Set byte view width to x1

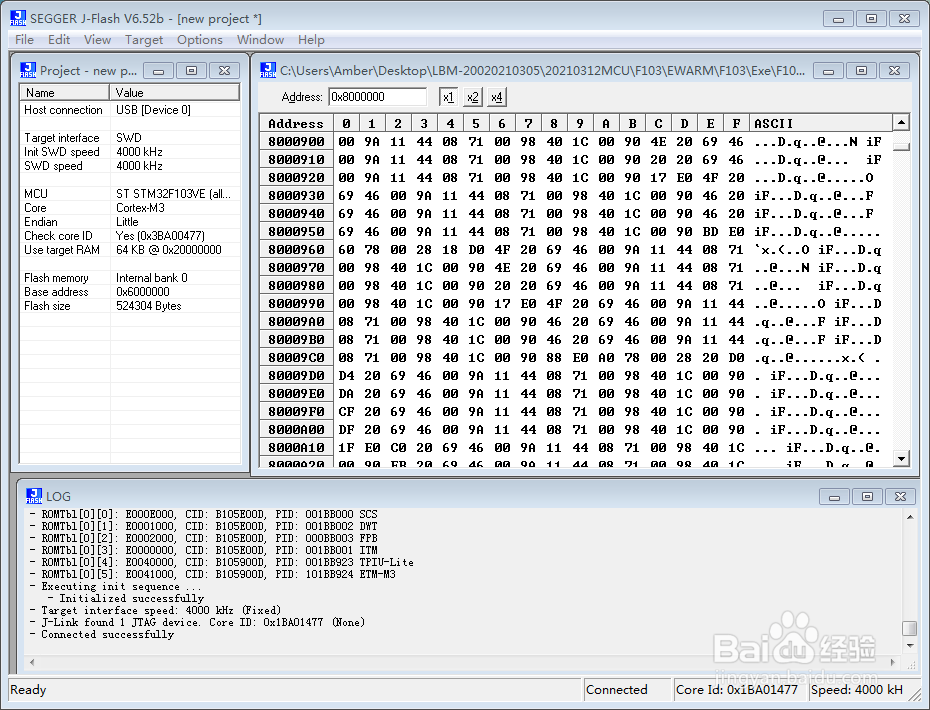[448, 97]
